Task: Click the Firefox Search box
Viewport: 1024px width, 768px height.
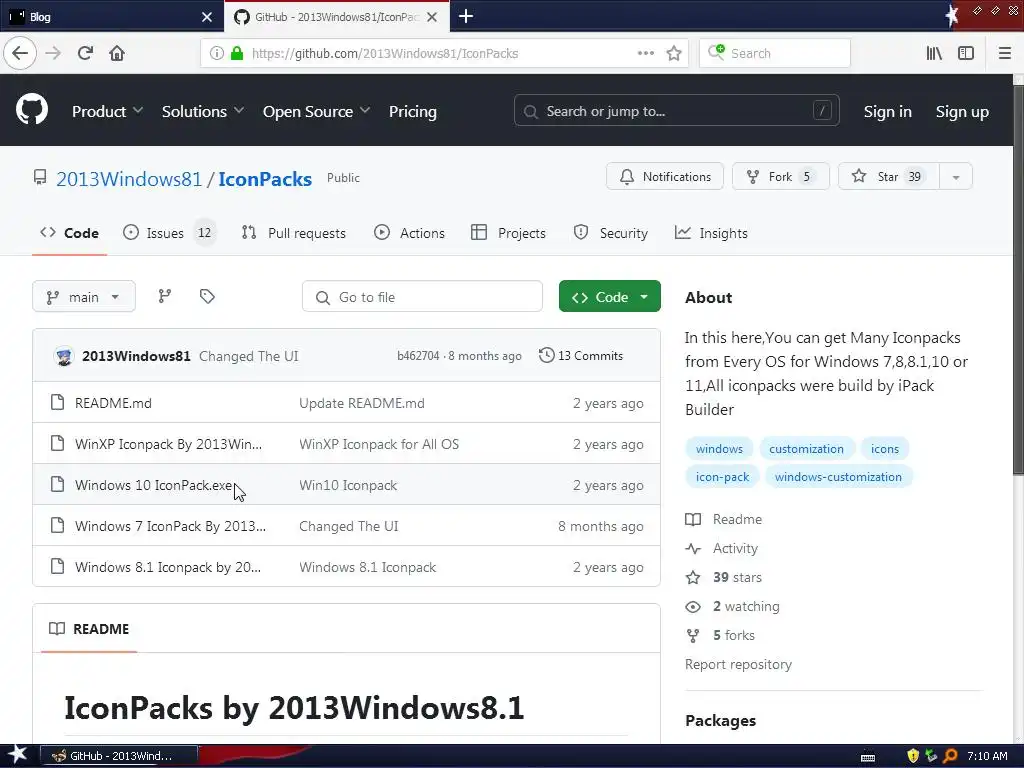Action: (x=775, y=54)
